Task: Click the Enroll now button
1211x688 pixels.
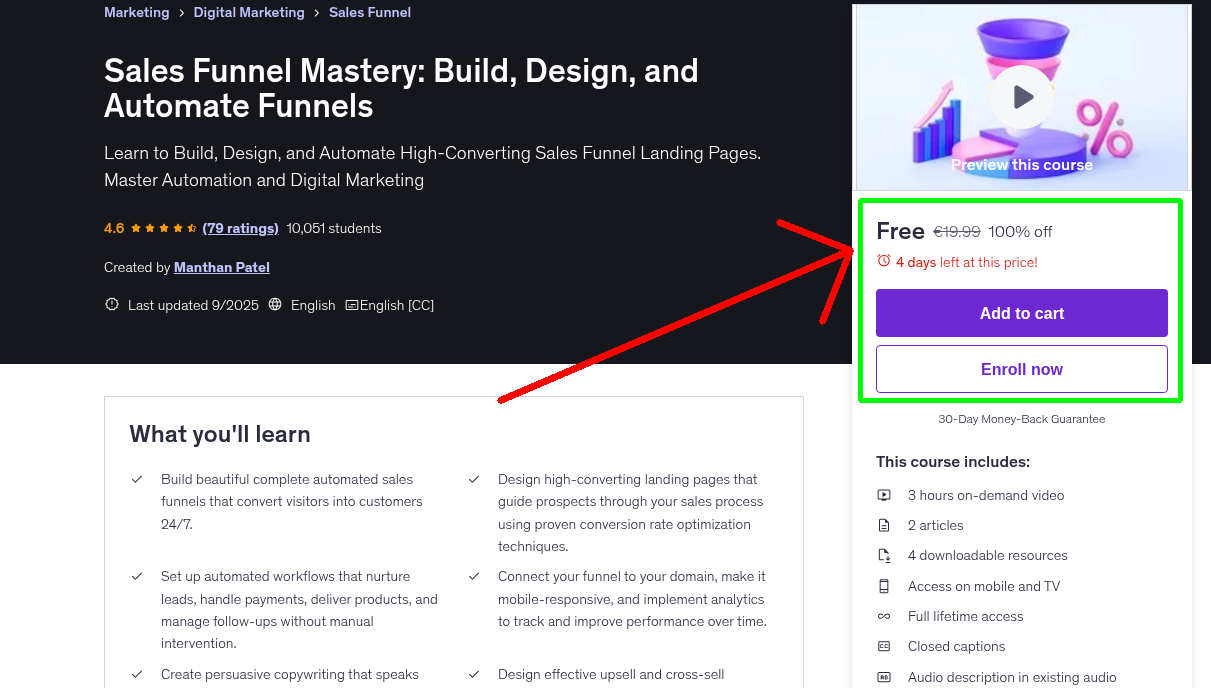Action: point(1021,369)
